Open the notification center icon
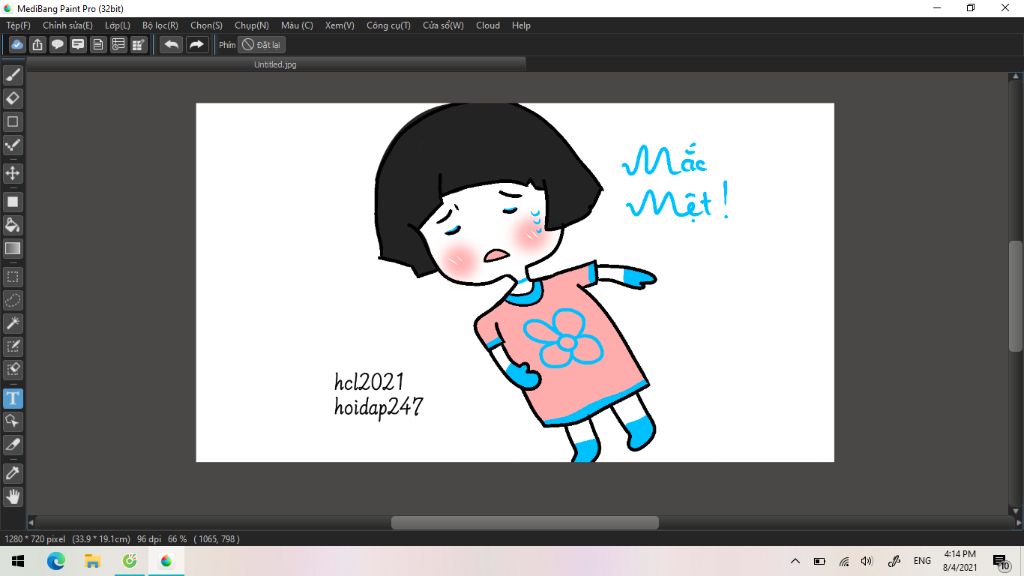Image resolution: width=1024 pixels, height=576 pixels. (1001, 561)
